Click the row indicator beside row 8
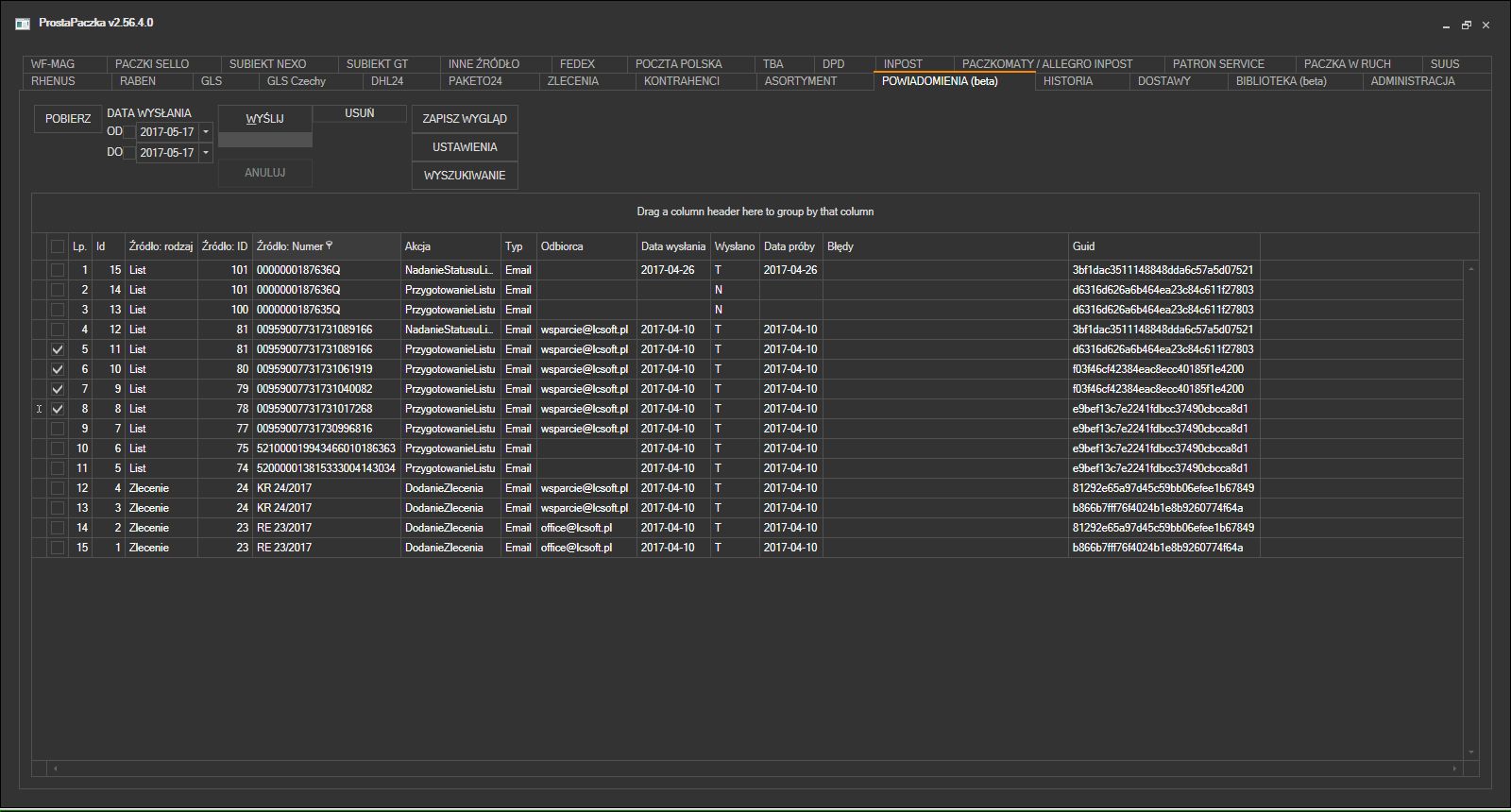 pyautogui.click(x=40, y=409)
